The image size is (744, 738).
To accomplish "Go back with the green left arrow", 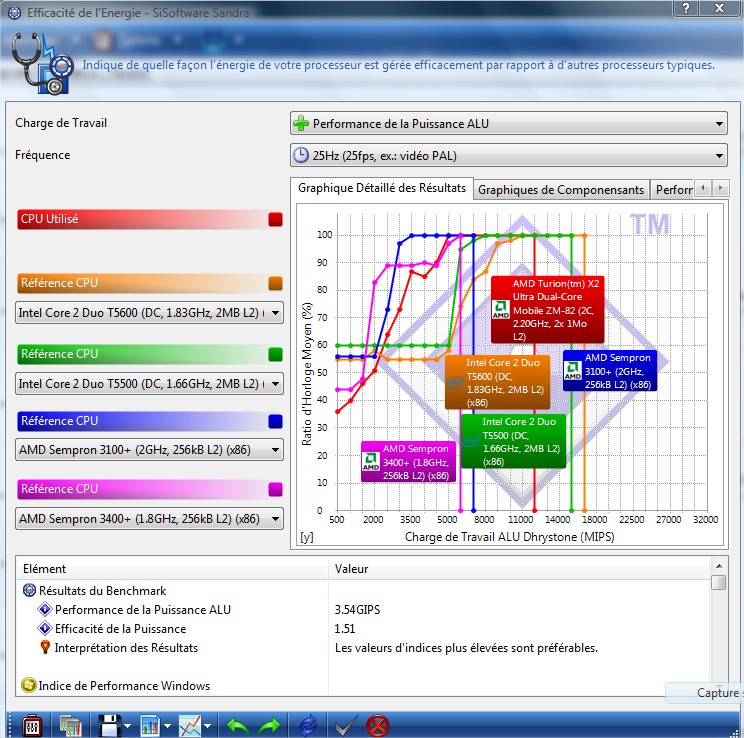I will coord(238,726).
